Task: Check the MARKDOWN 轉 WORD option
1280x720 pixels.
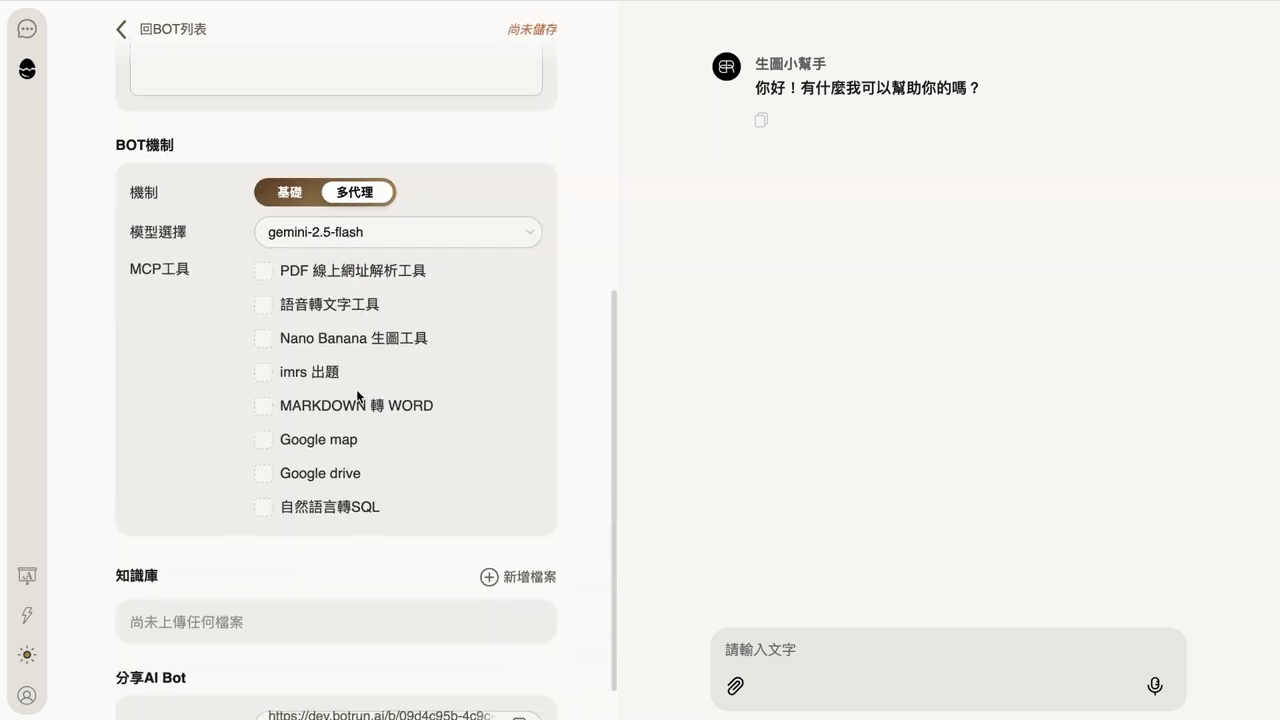Action: click(x=263, y=406)
